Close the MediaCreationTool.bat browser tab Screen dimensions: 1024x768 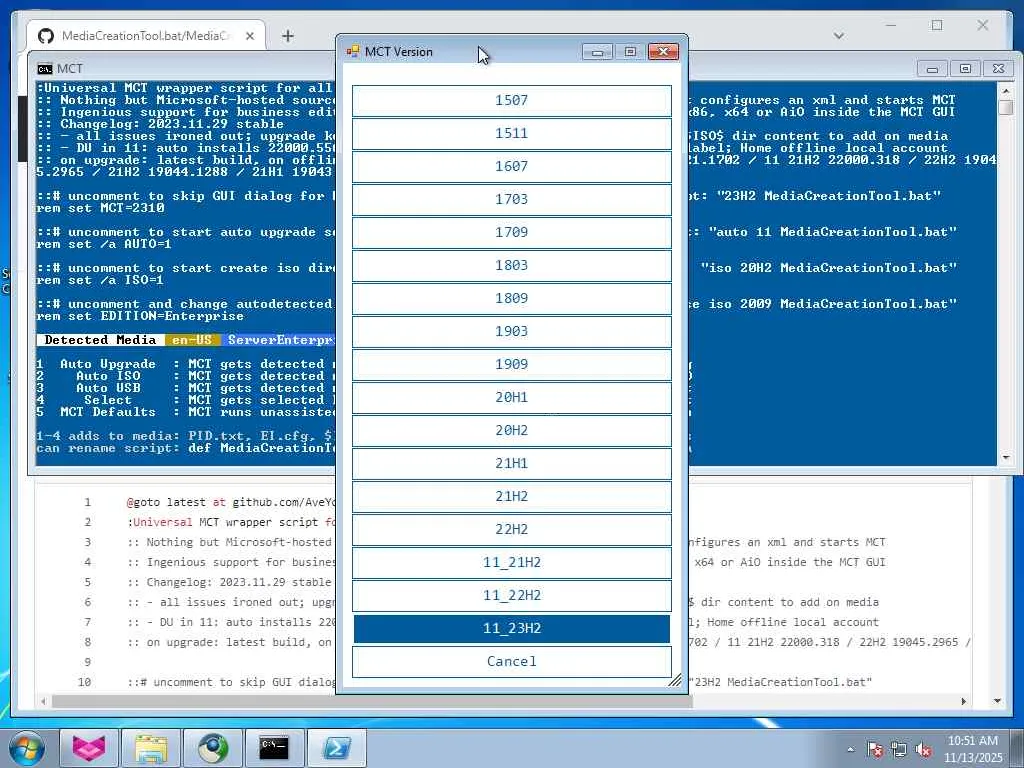click(249, 37)
